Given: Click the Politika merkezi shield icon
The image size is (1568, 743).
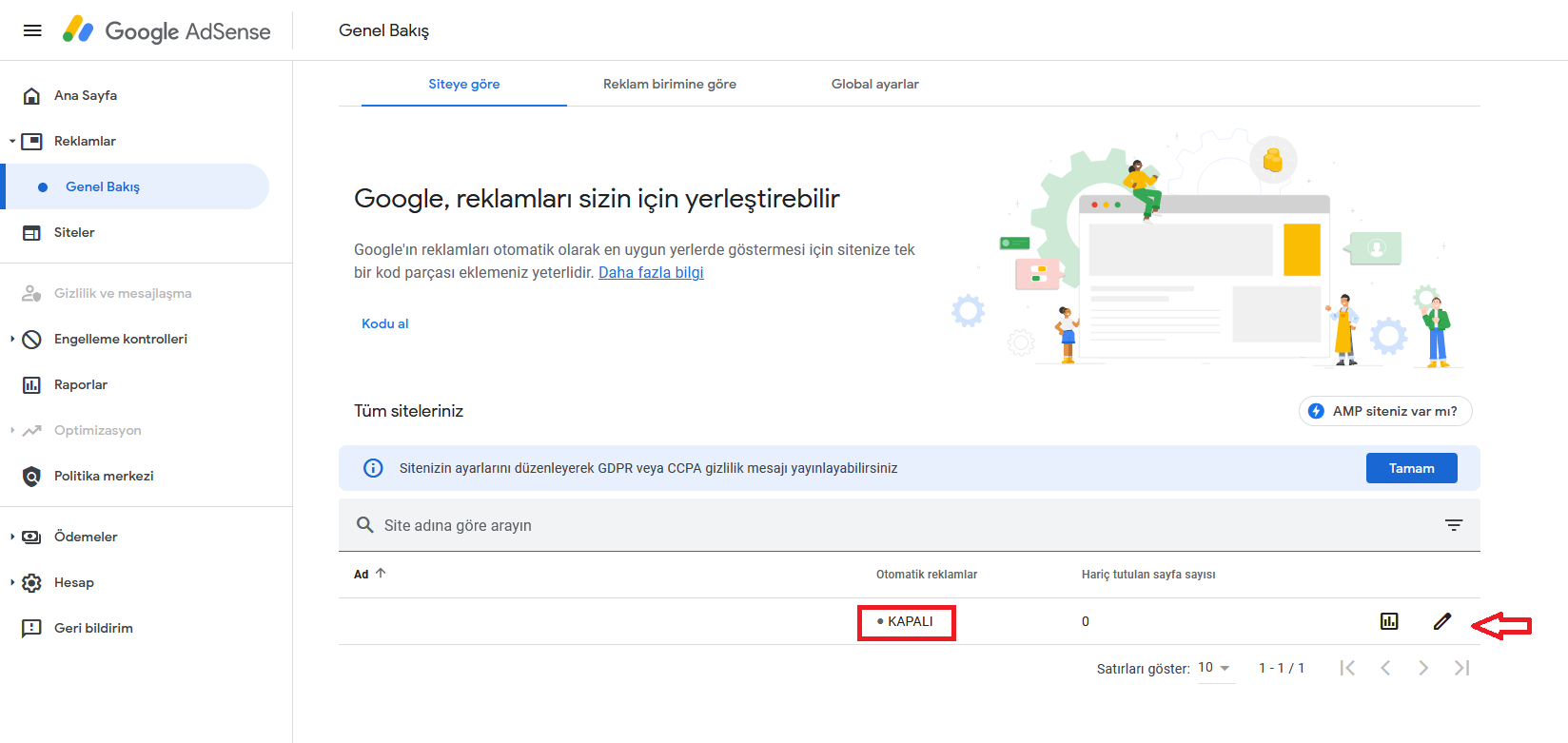Looking at the screenshot, I should click(x=31, y=476).
